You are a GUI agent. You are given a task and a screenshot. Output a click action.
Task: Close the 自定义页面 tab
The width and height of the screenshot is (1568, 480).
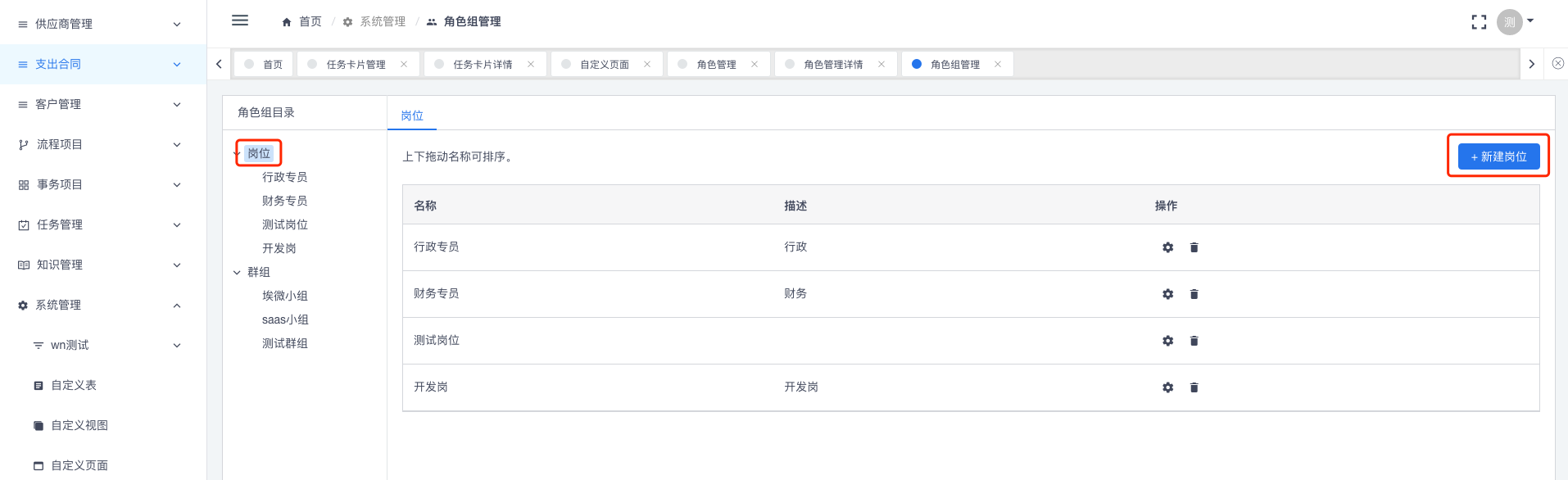(647, 64)
